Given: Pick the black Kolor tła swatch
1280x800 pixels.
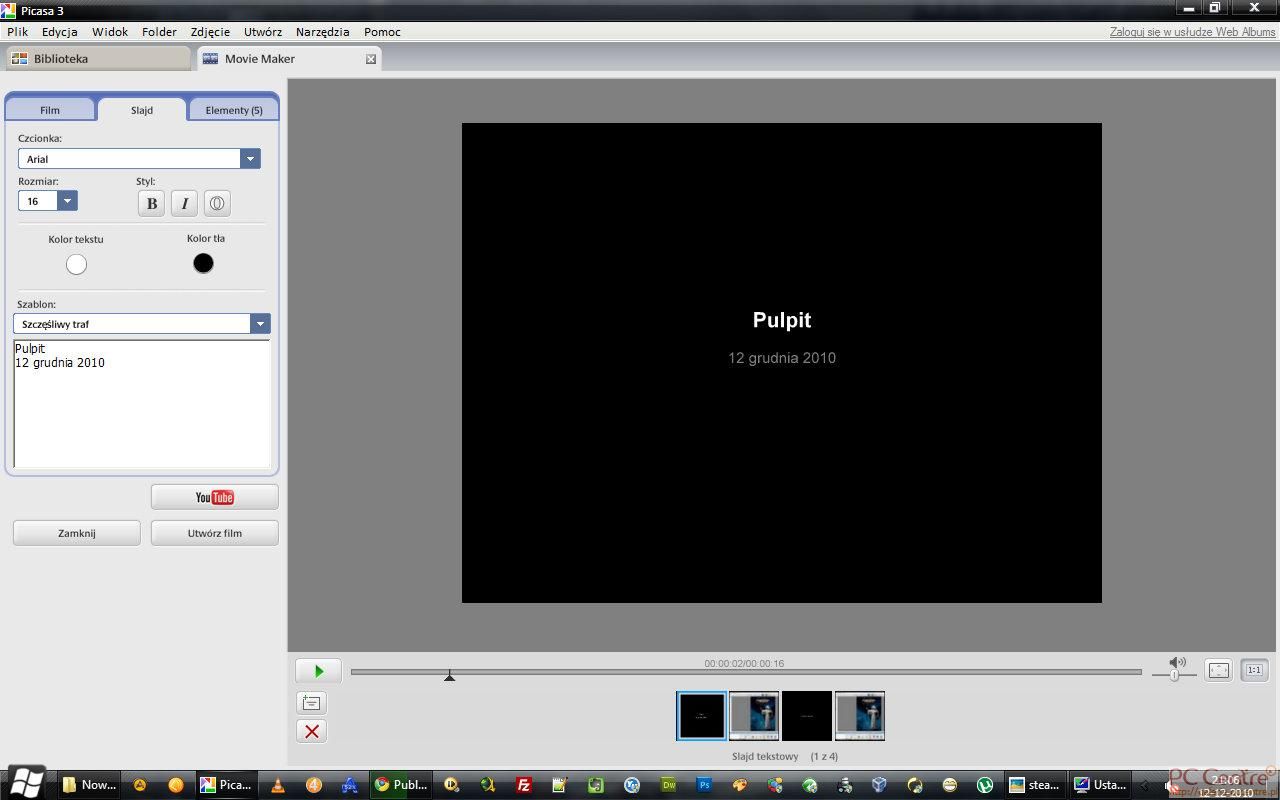Looking at the screenshot, I should (203, 263).
